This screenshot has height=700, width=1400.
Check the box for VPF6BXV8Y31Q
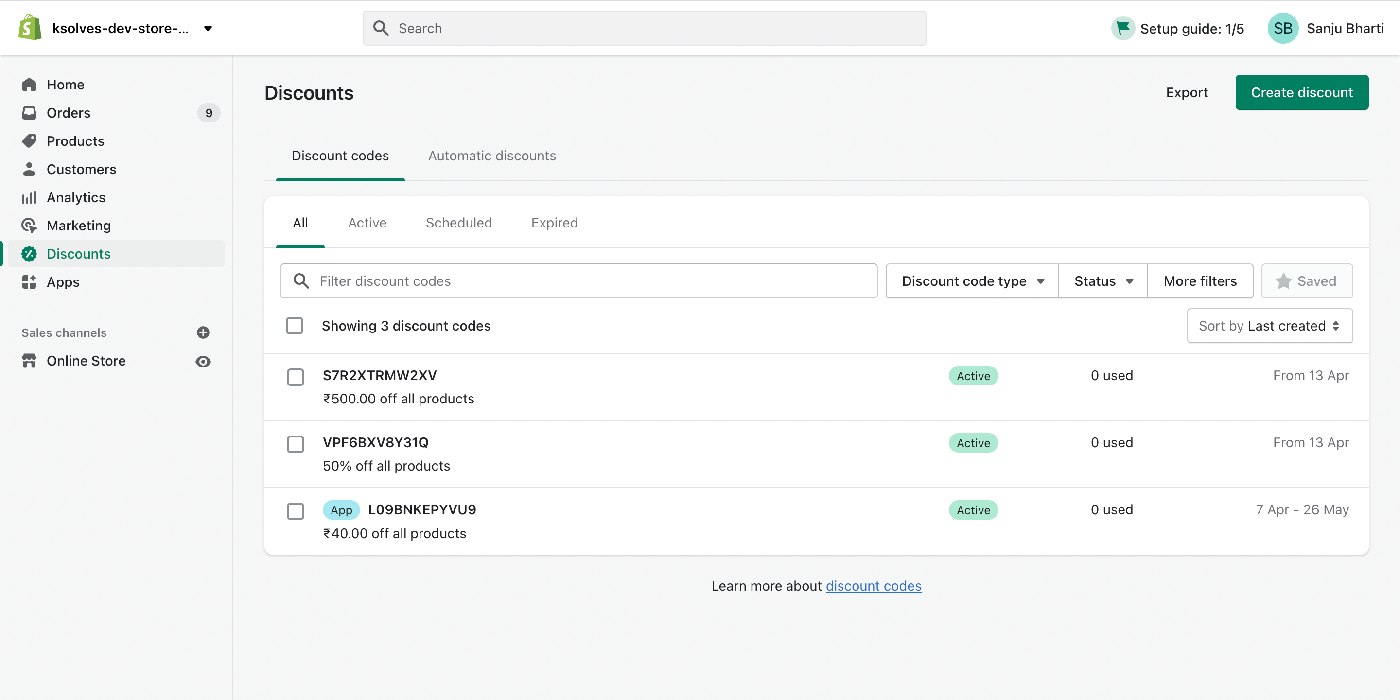coord(295,444)
